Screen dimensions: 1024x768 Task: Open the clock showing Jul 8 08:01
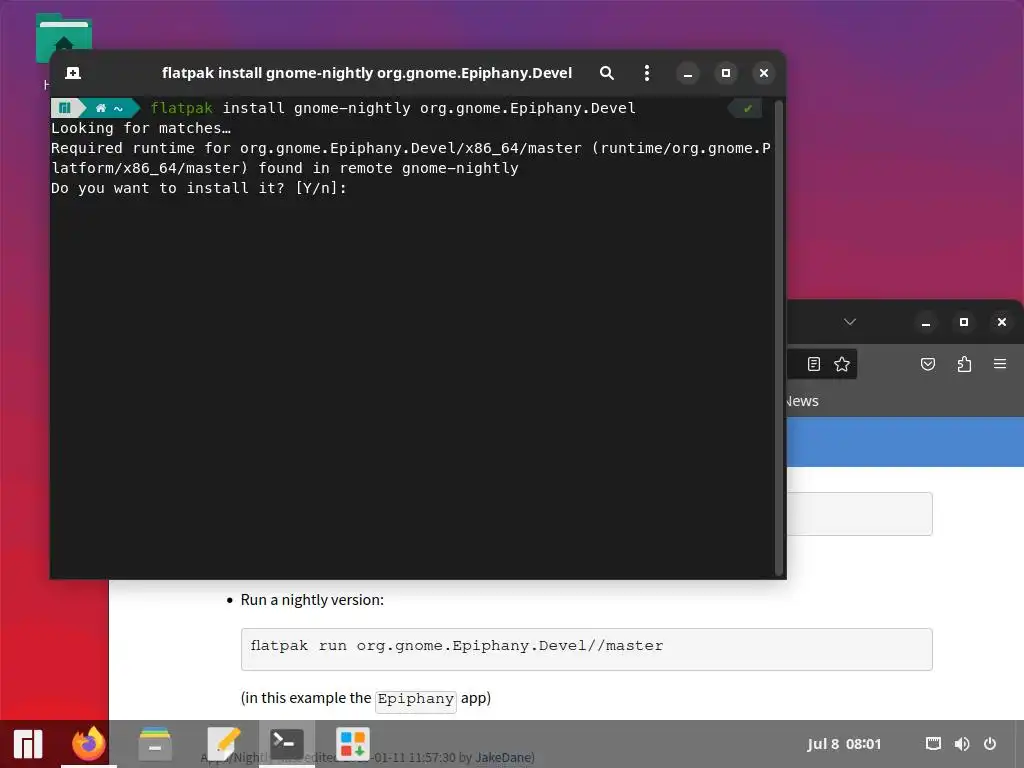click(x=844, y=744)
